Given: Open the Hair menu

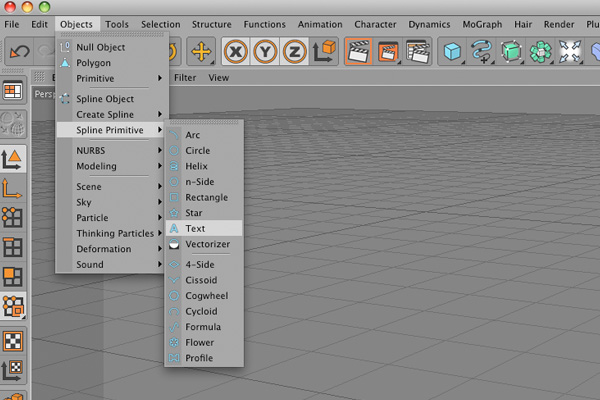Looking at the screenshot, I should [523, 24].
